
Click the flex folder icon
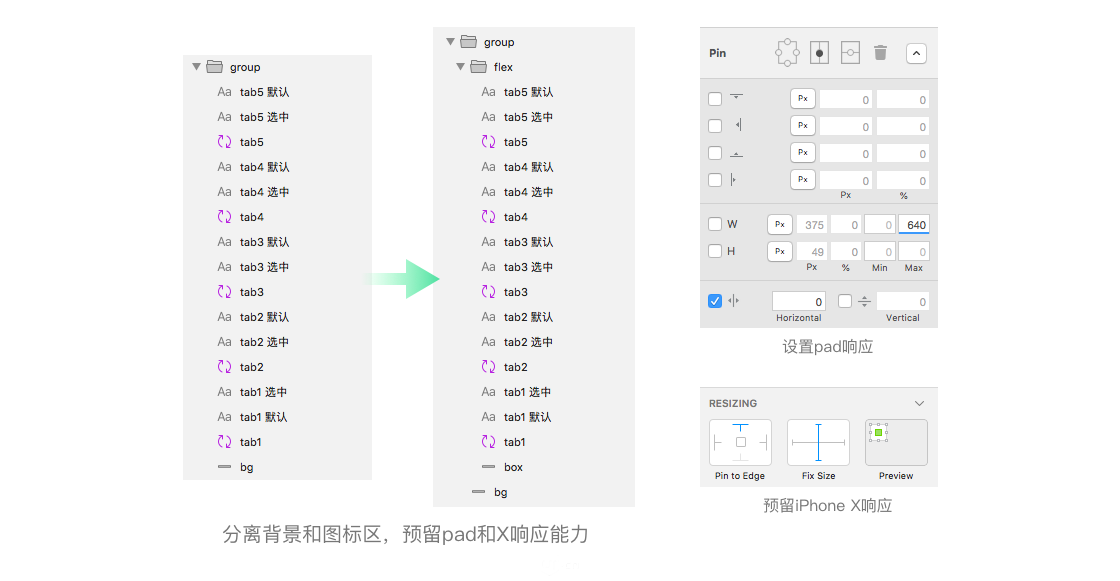point(479,66)
